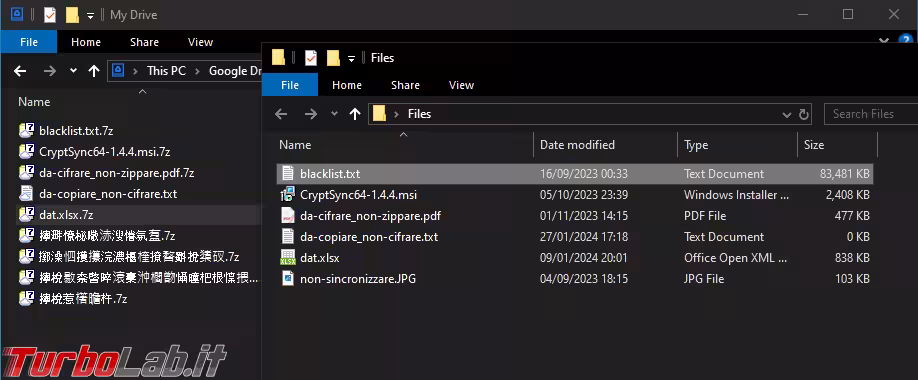Image resolution: width=918 pixels, height=380 pixels.
Task: Click in the Search Files box
Action: [871, 114]
